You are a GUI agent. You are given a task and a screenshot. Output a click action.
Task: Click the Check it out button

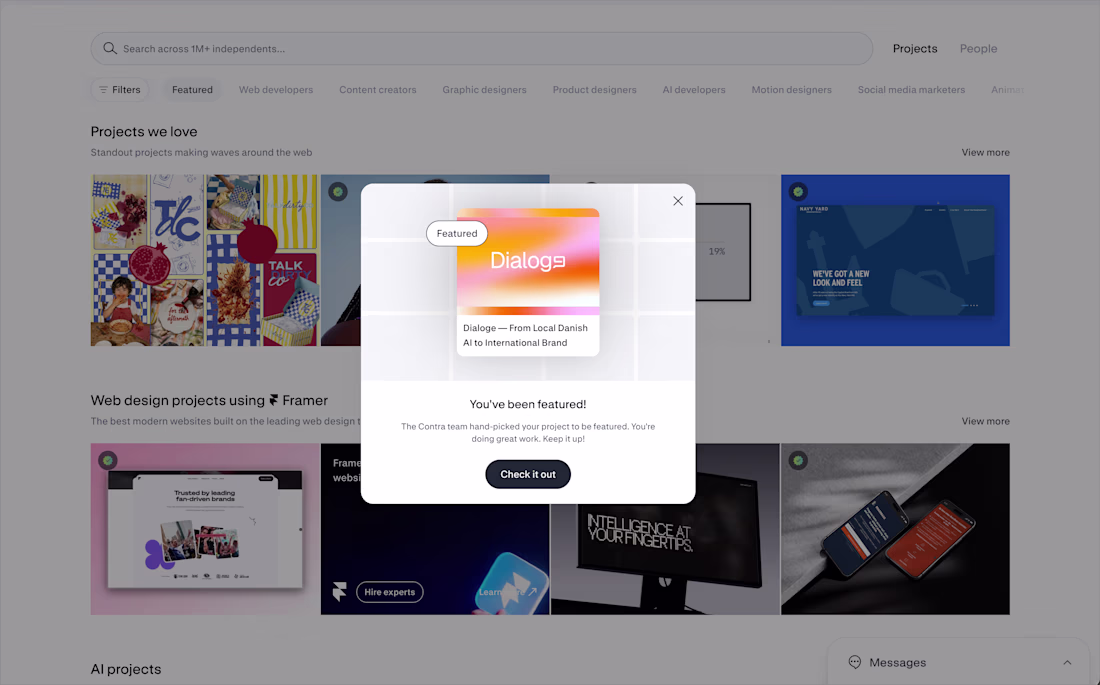(528, 474)
